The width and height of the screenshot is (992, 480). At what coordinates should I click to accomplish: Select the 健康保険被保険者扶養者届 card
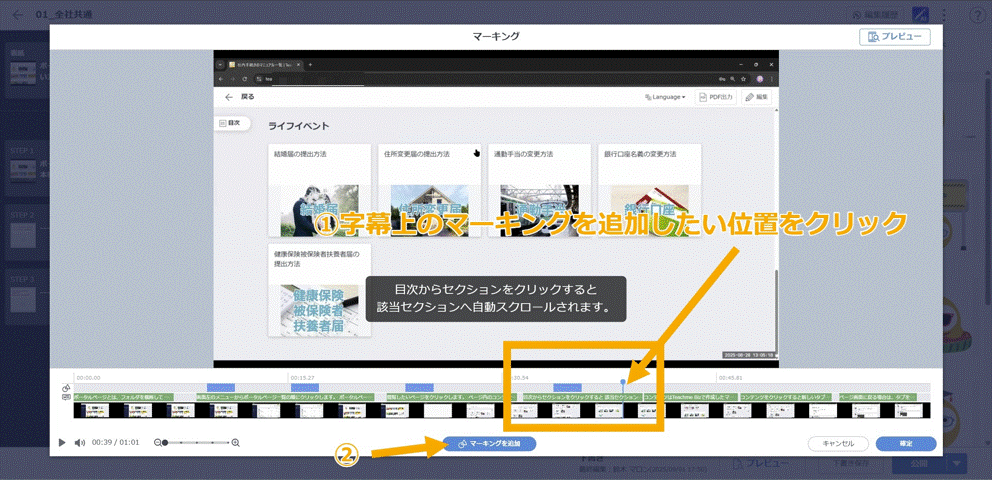pos(318,290)
